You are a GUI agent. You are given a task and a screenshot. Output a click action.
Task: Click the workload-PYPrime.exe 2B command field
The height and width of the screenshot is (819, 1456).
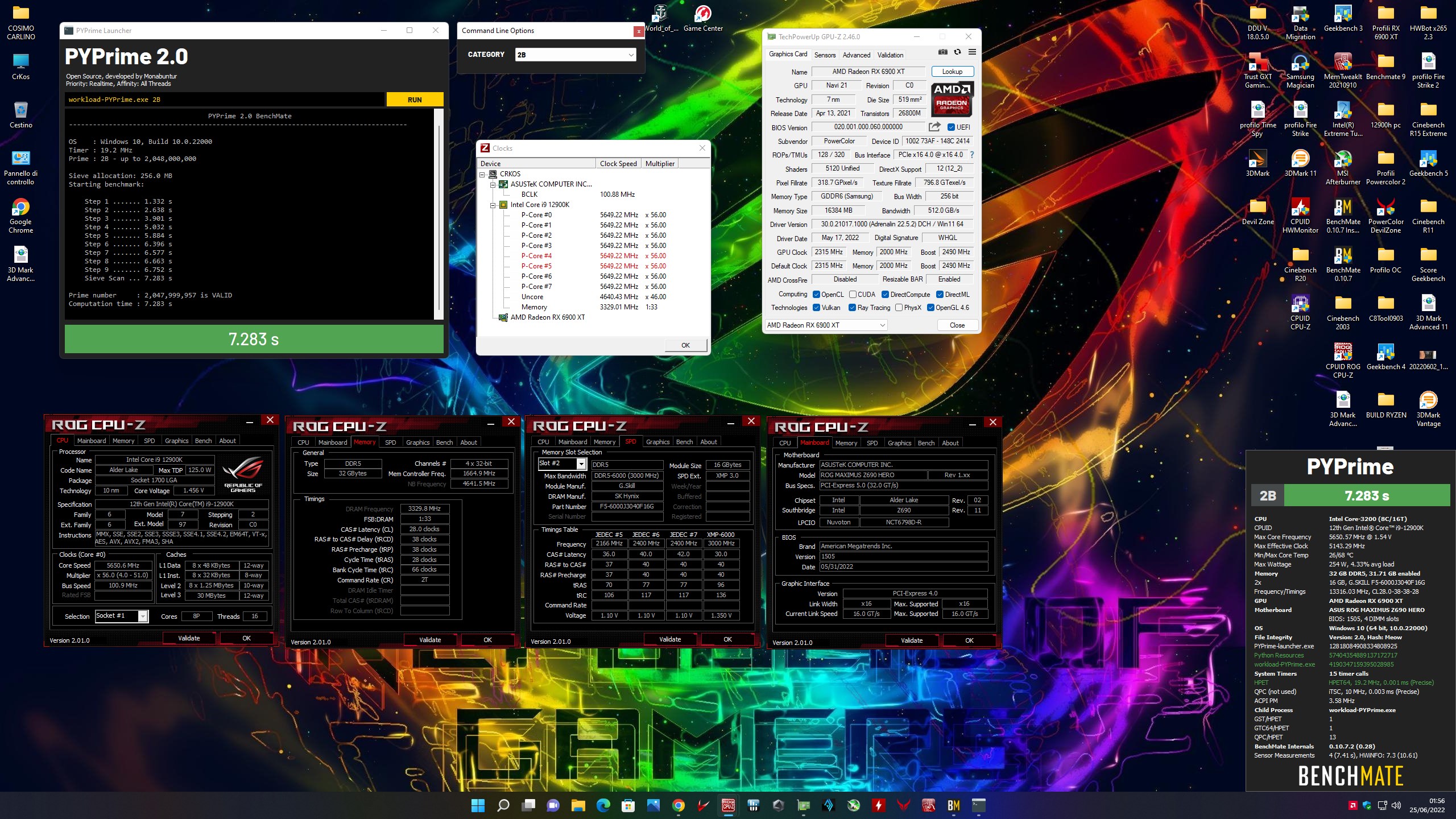point(224,100)
